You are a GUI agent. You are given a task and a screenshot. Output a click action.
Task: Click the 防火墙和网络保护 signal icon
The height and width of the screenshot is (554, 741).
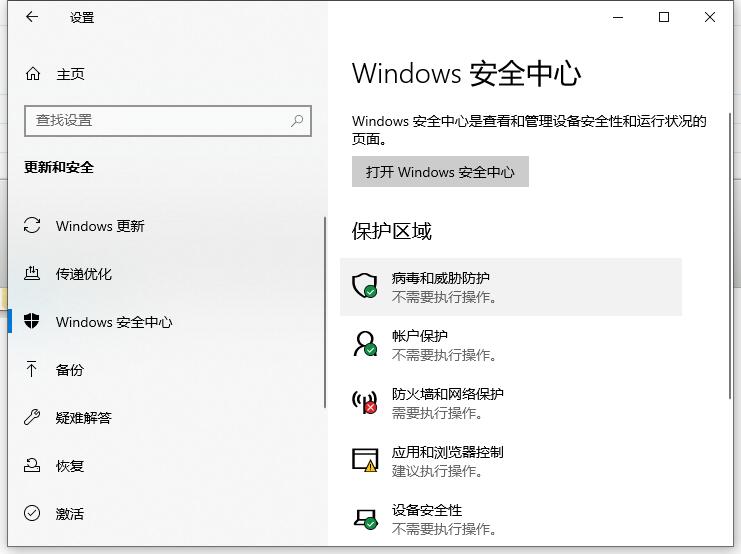click(x=365, y=402)
